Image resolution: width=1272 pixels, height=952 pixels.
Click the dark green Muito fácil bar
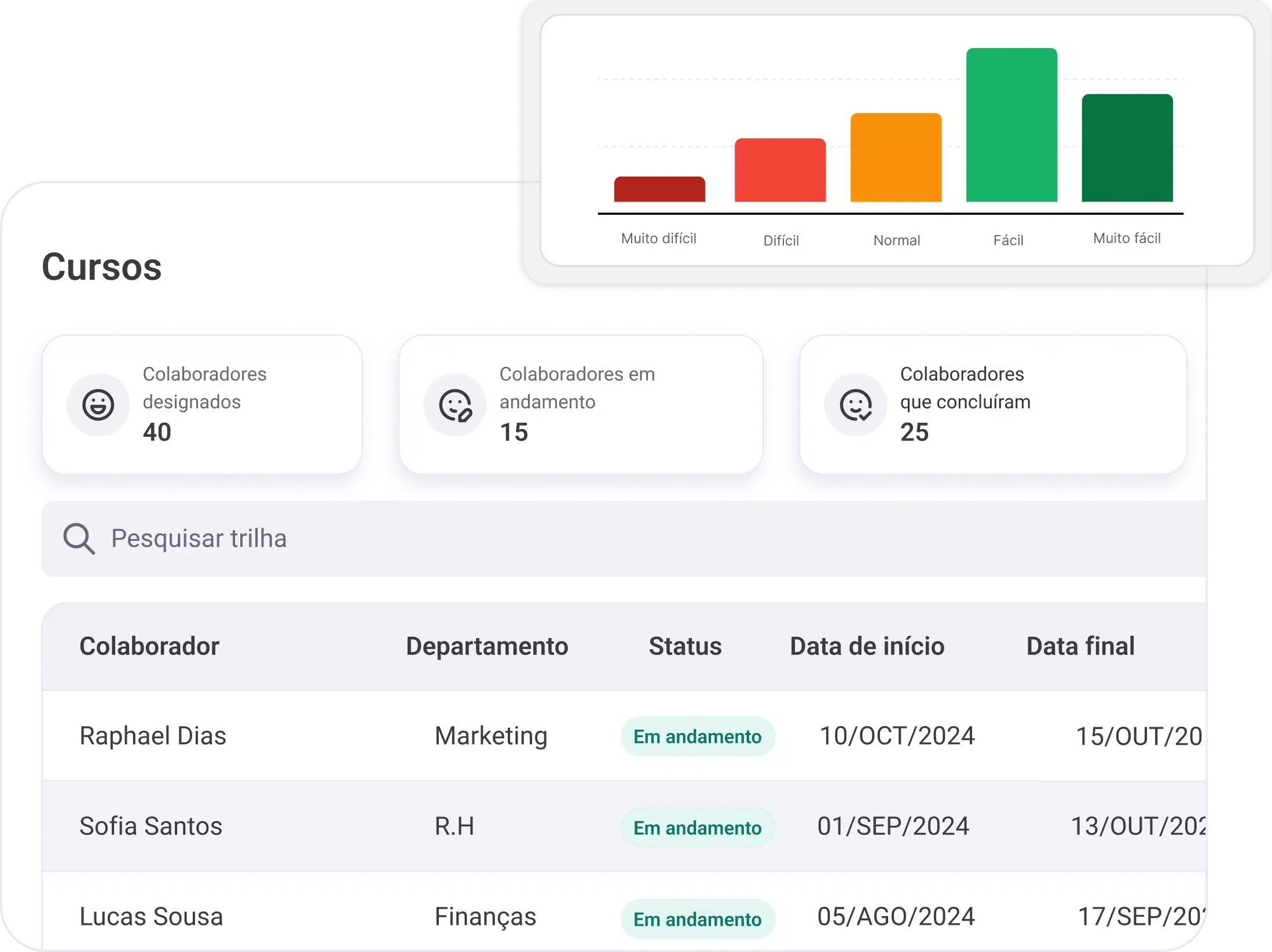point(1127,148)
